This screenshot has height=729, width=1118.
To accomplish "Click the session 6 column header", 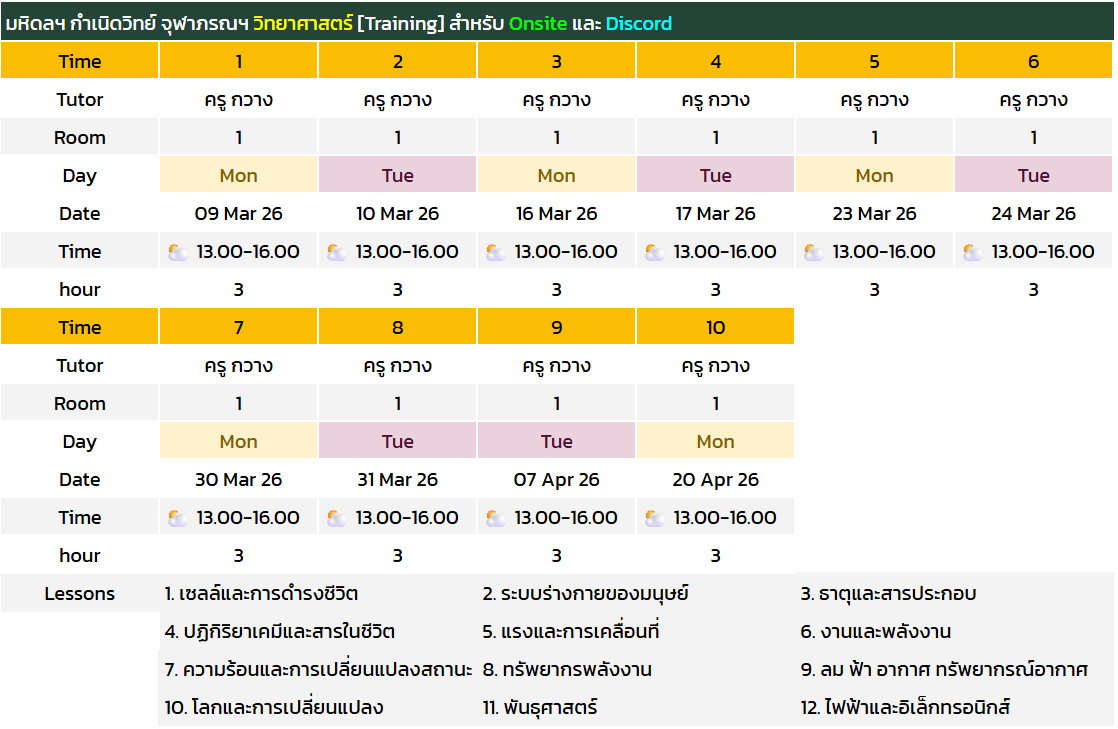I will pos(1033,62).
